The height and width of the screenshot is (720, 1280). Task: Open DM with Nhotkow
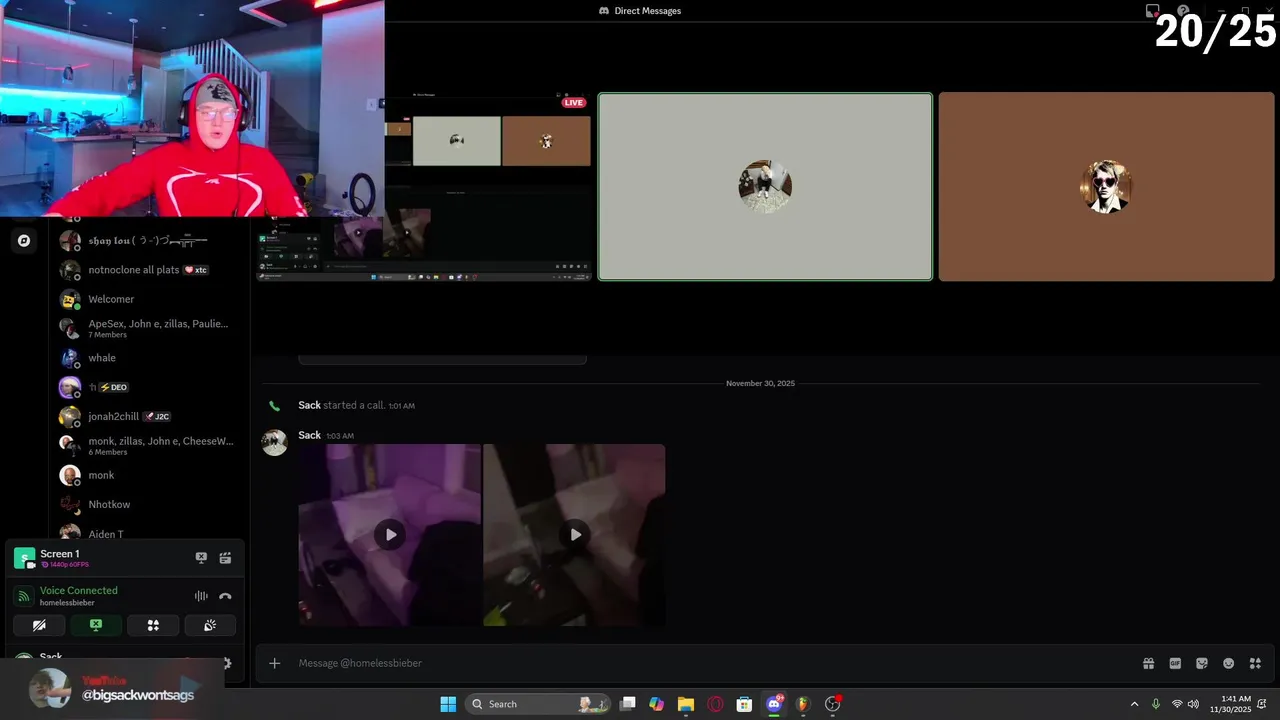click(148, 504)
